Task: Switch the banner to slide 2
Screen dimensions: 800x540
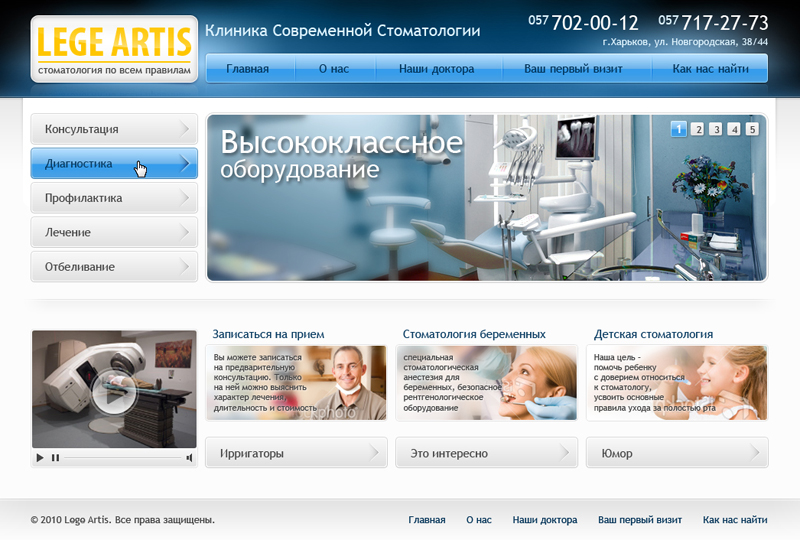Action: [x=697, y=129]
